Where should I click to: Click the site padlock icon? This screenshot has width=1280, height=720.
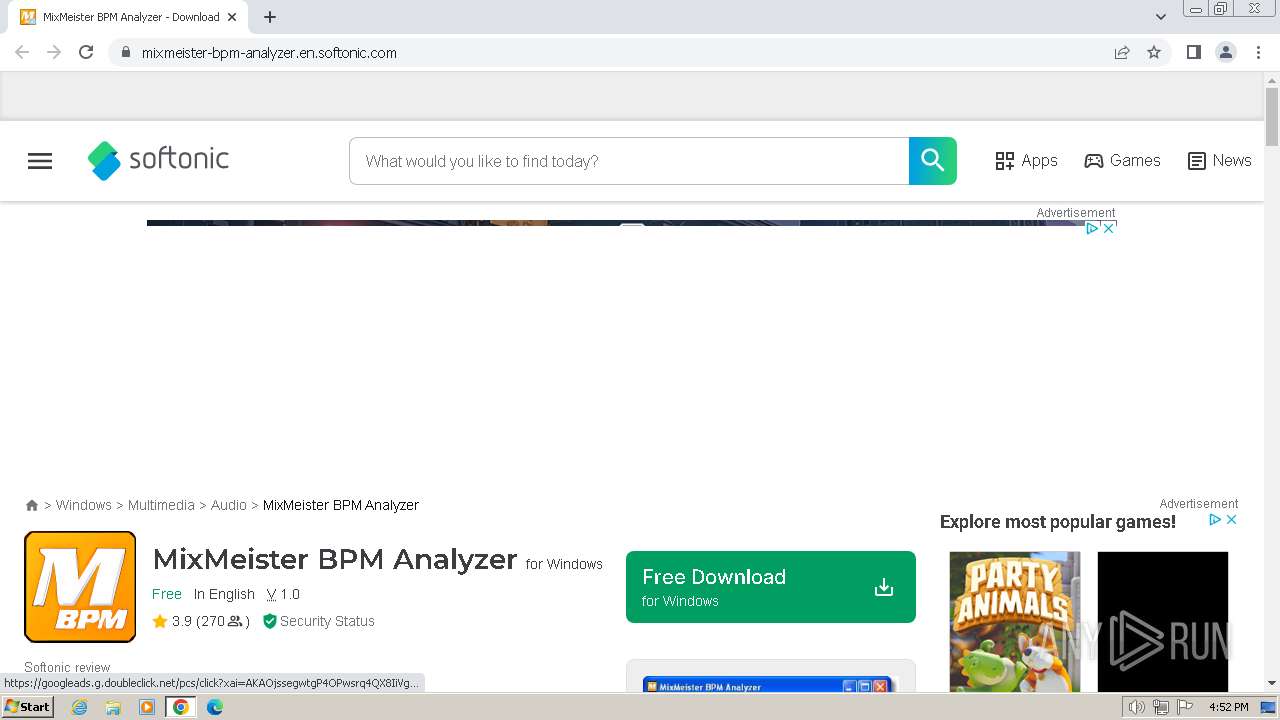(125, 53)
